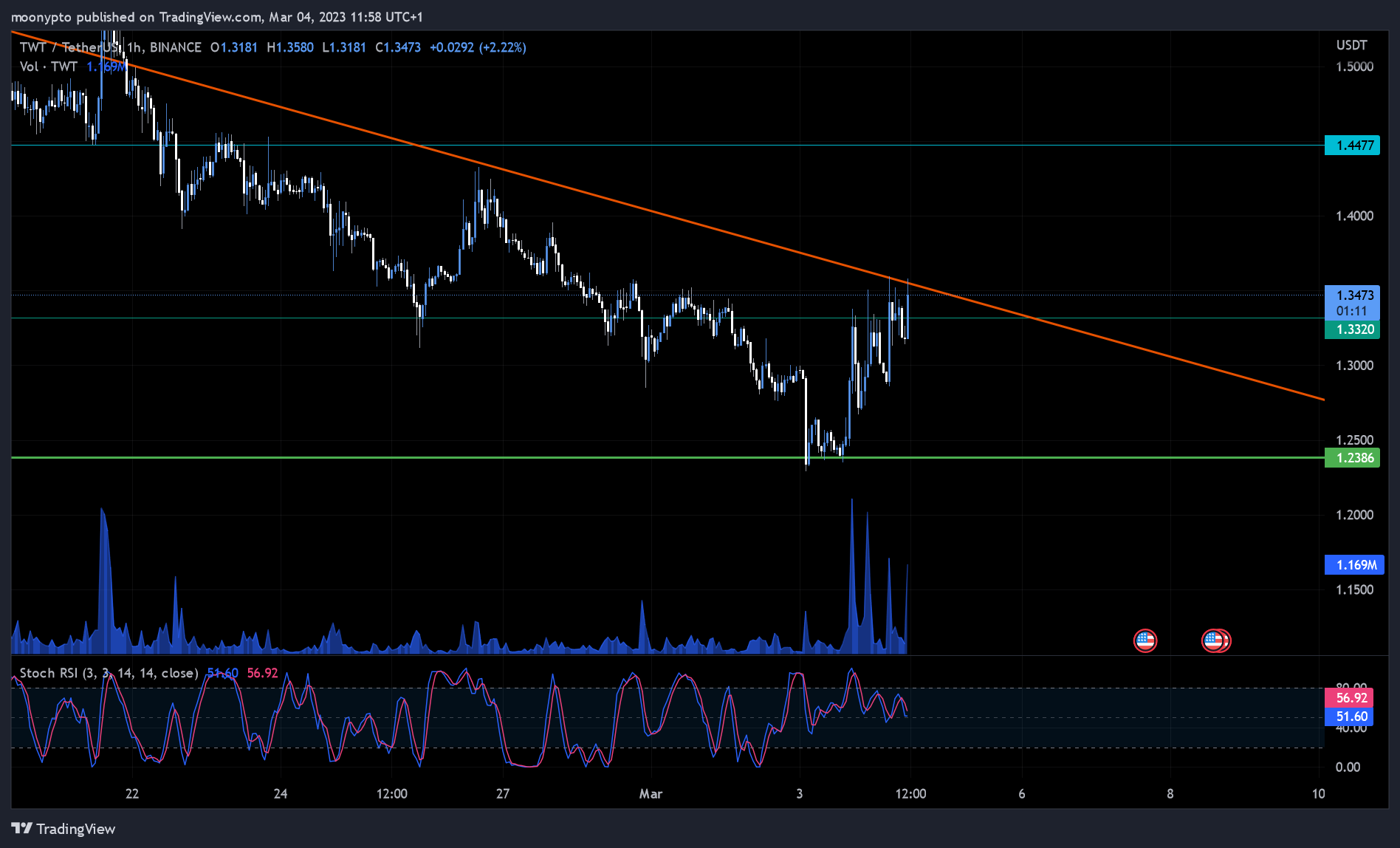Click the green 1.3320 price label
The width and height of the screenshot is (1400, 848).
point(1353,329)
